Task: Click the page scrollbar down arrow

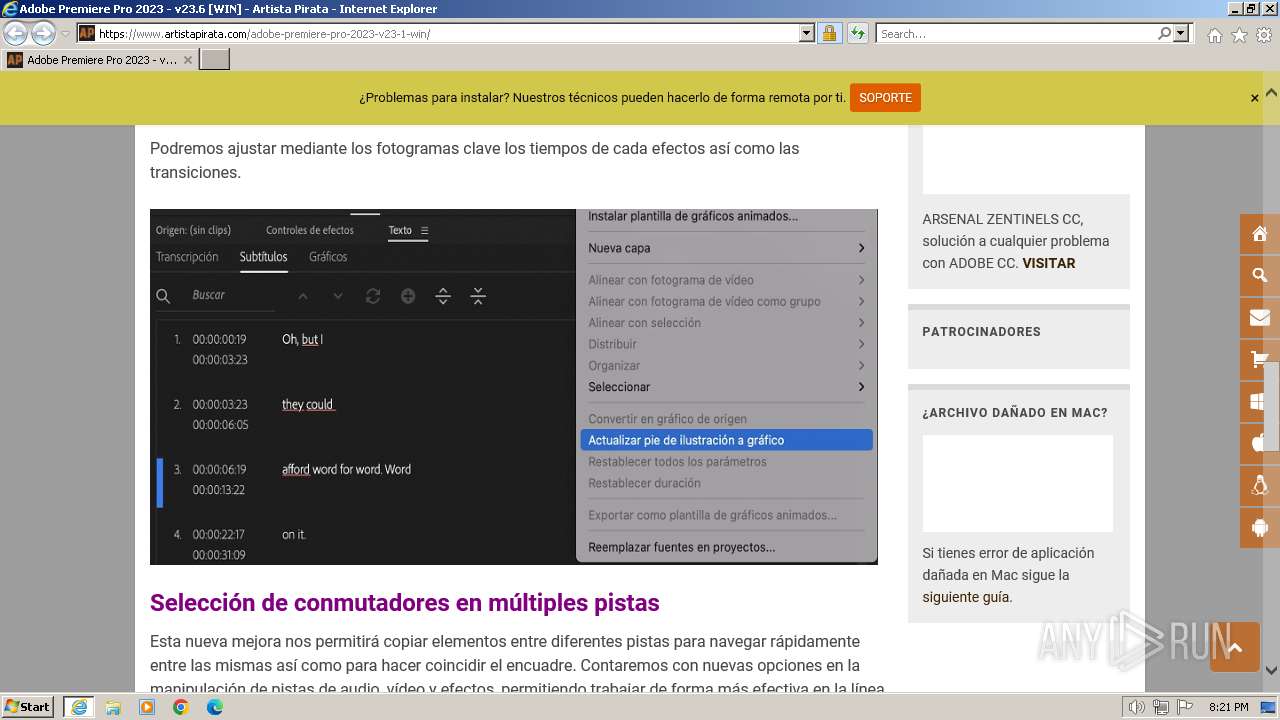Action: pos(1272,671)
